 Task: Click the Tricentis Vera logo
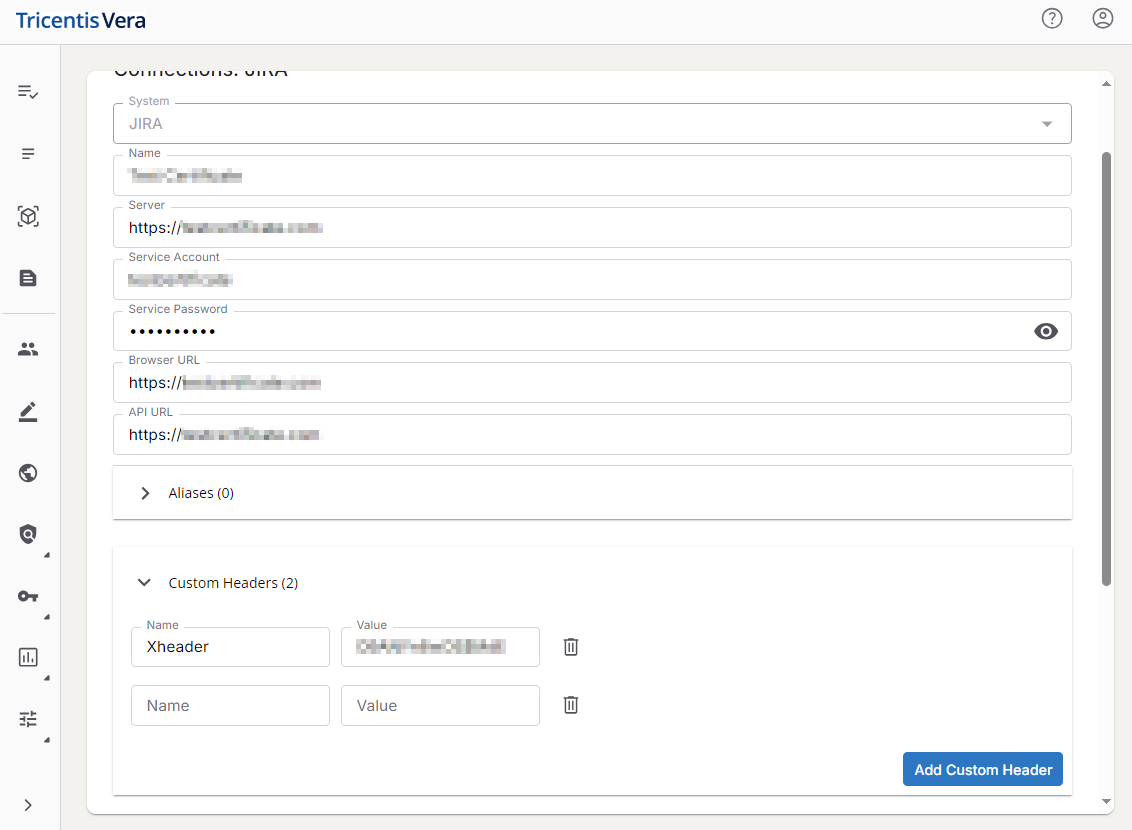click(81, 20)
